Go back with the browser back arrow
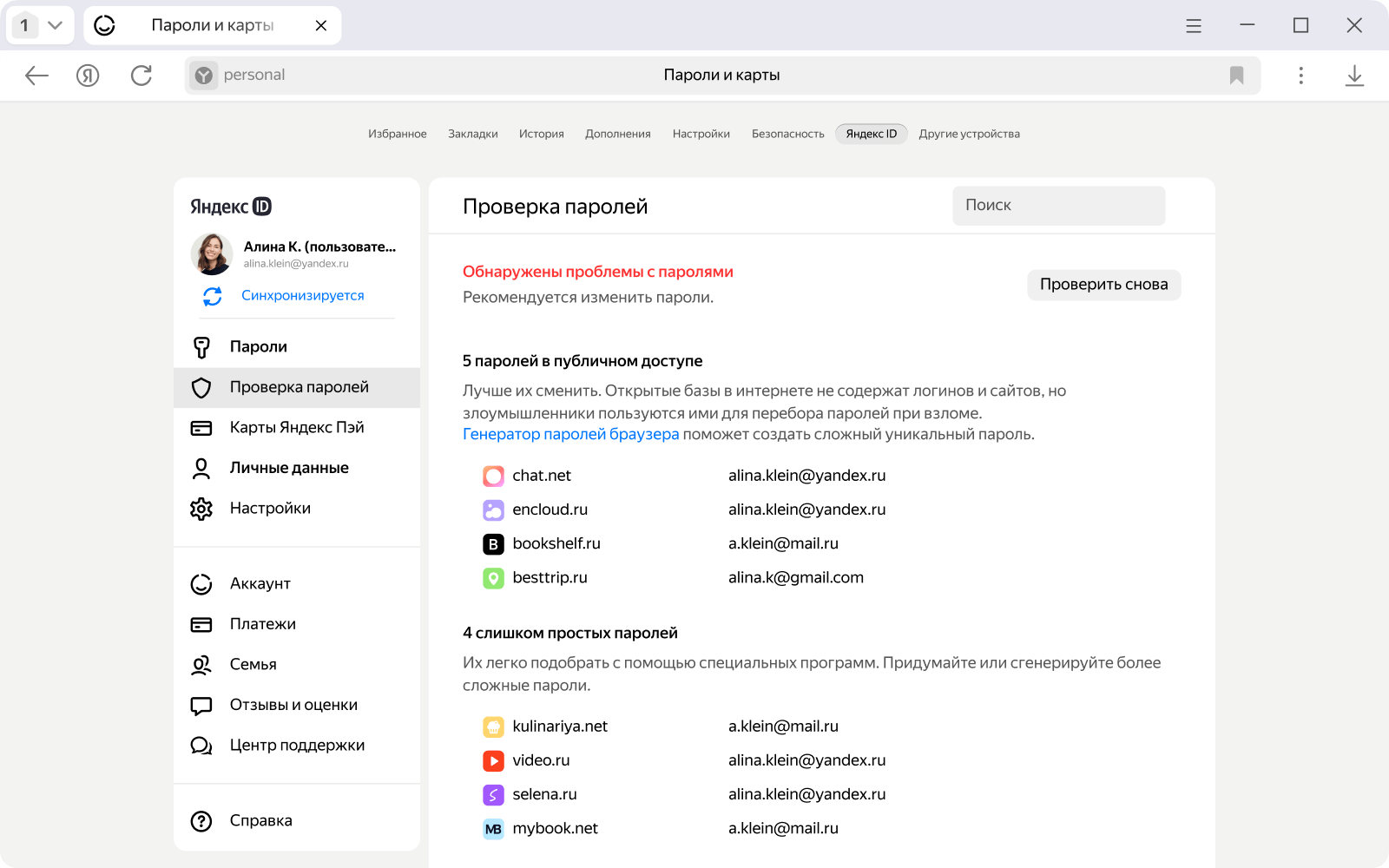The width and height of the screenshot is (1389, 868). tap(36, 76)
